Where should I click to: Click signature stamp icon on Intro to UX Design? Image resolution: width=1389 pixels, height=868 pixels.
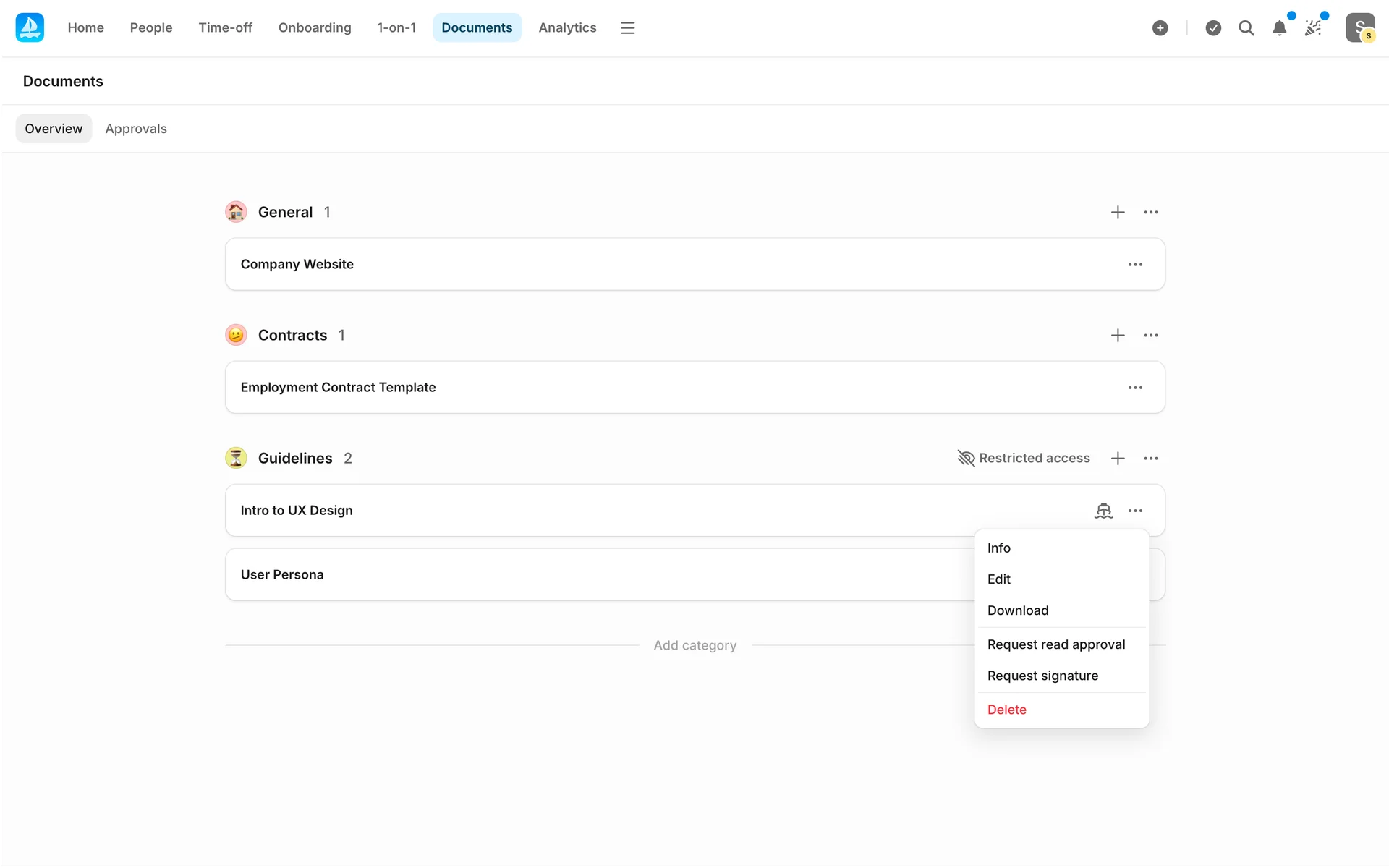click(x=1103, y=511)
